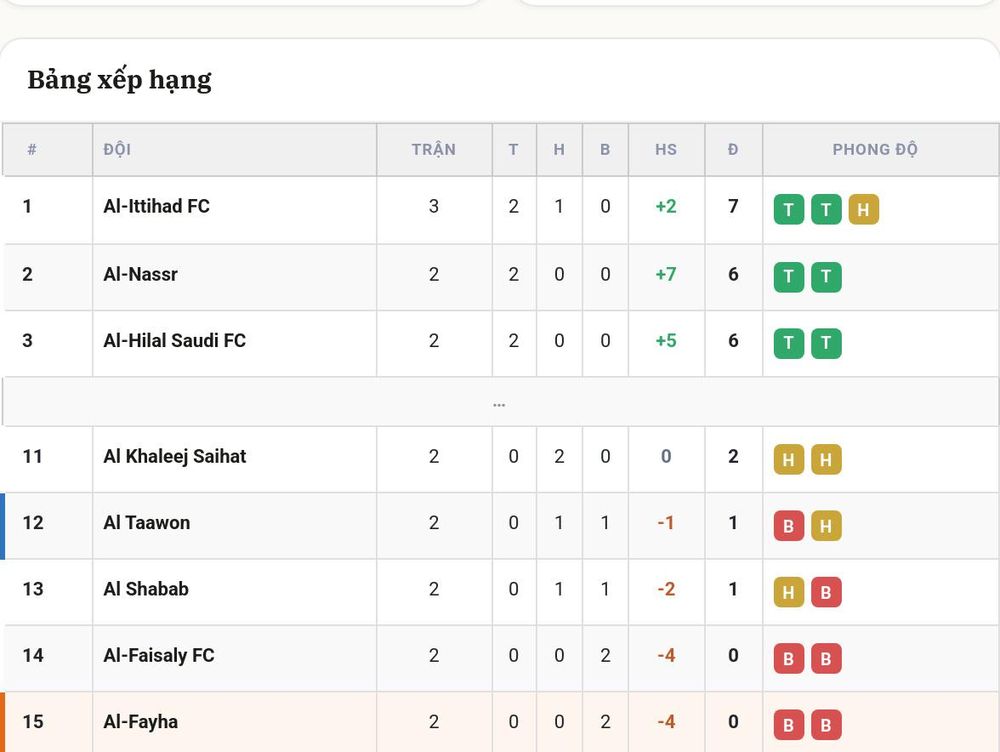Image resolution: width=1000 pixels, height=752 pixels.
Task: Click Al-Faisaly FC's first red B badge
Action: [789, 658]
